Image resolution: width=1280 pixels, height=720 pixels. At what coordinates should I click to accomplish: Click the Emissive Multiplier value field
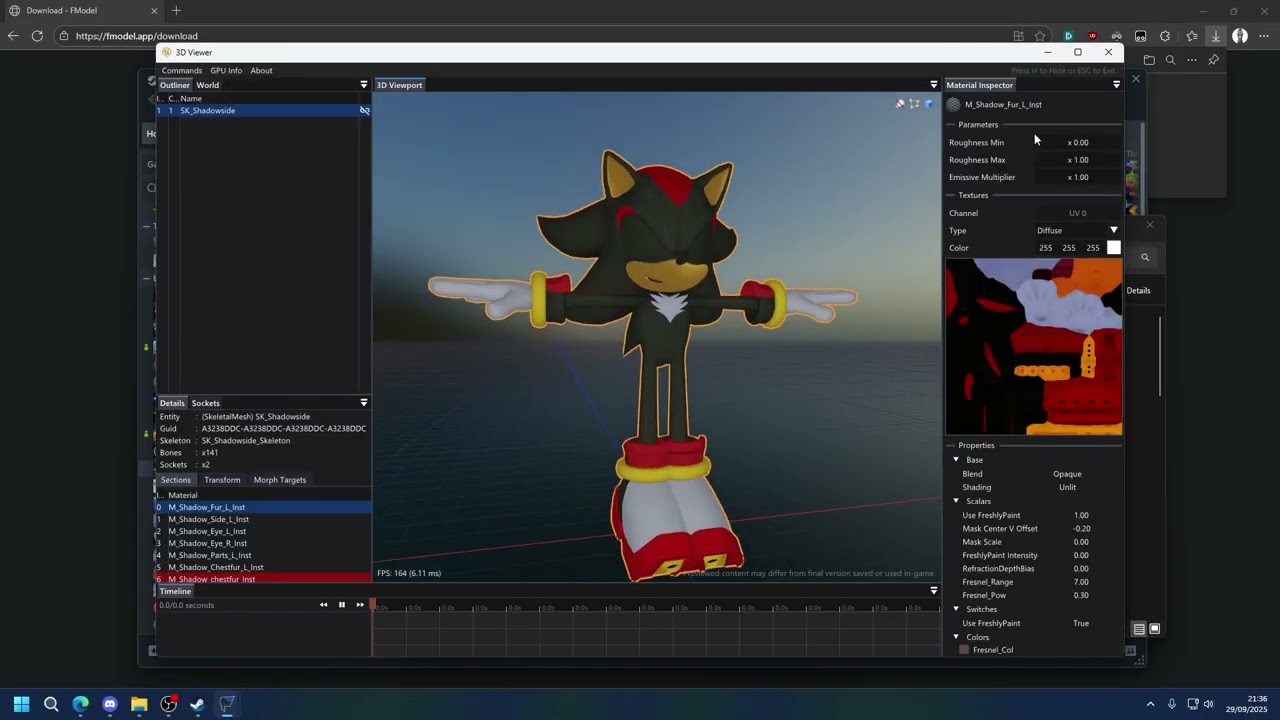[x=1078, y=177]
